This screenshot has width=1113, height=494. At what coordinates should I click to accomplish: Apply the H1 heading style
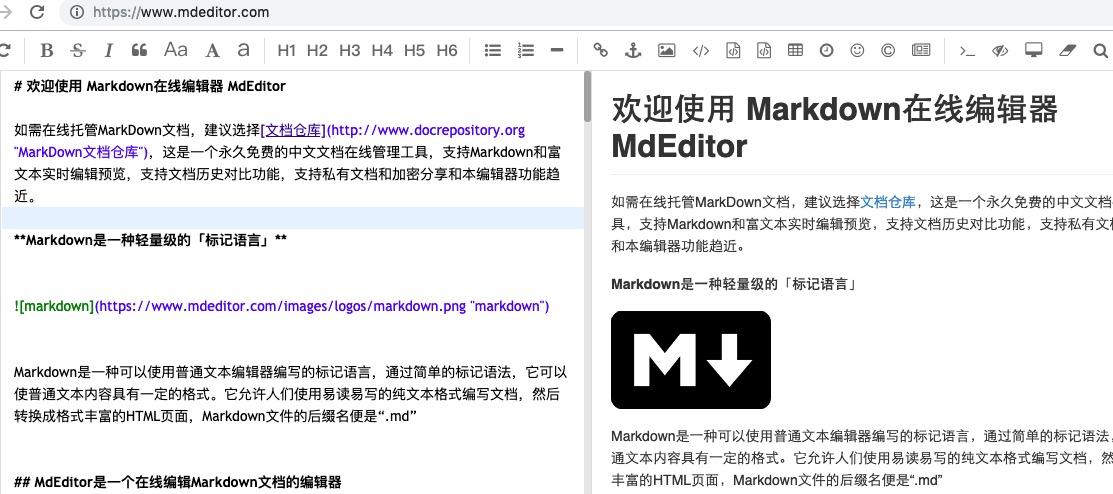click(x=287, y=50)
